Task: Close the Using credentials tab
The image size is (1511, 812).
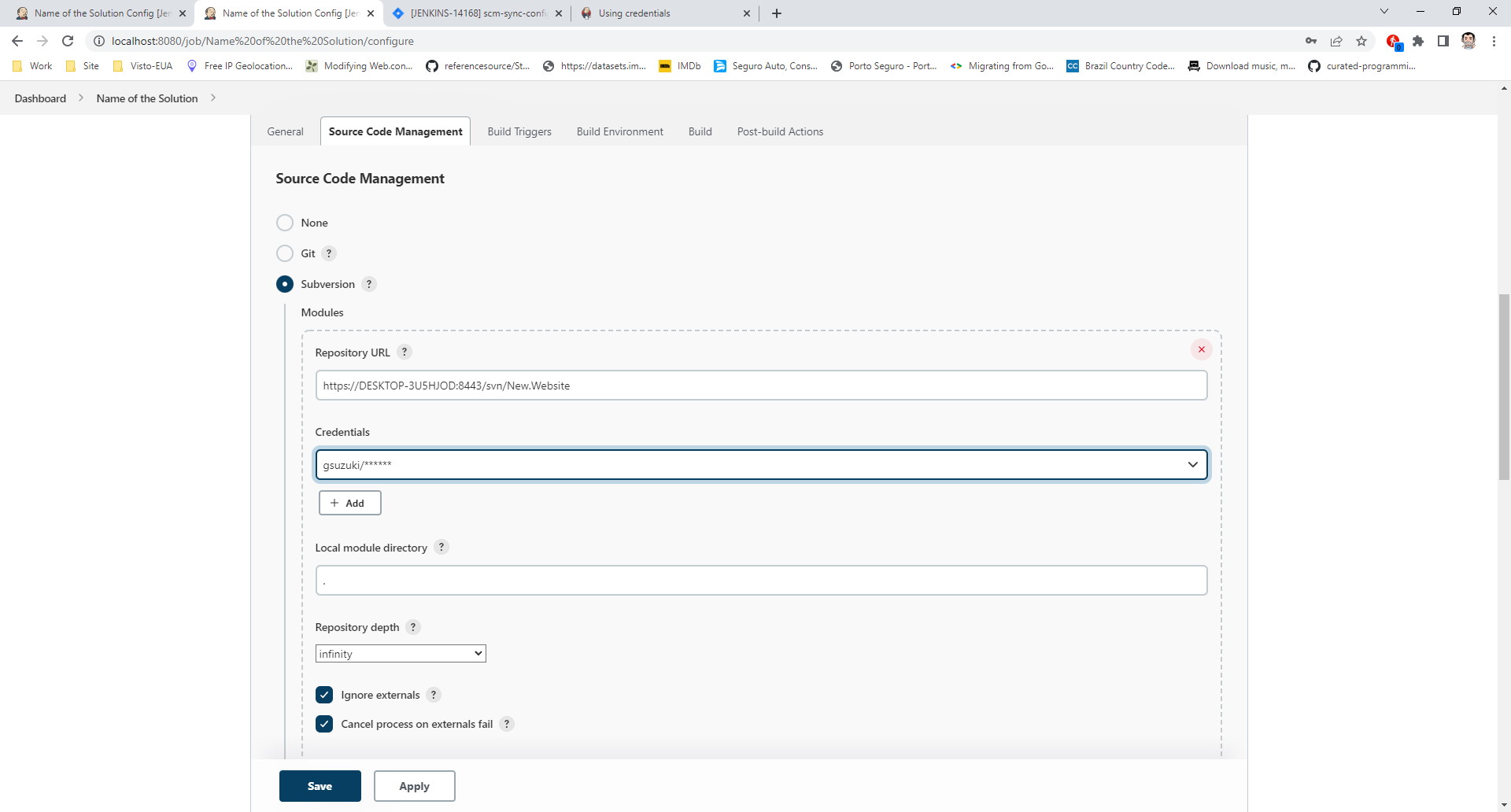Action: pos(747,13)
